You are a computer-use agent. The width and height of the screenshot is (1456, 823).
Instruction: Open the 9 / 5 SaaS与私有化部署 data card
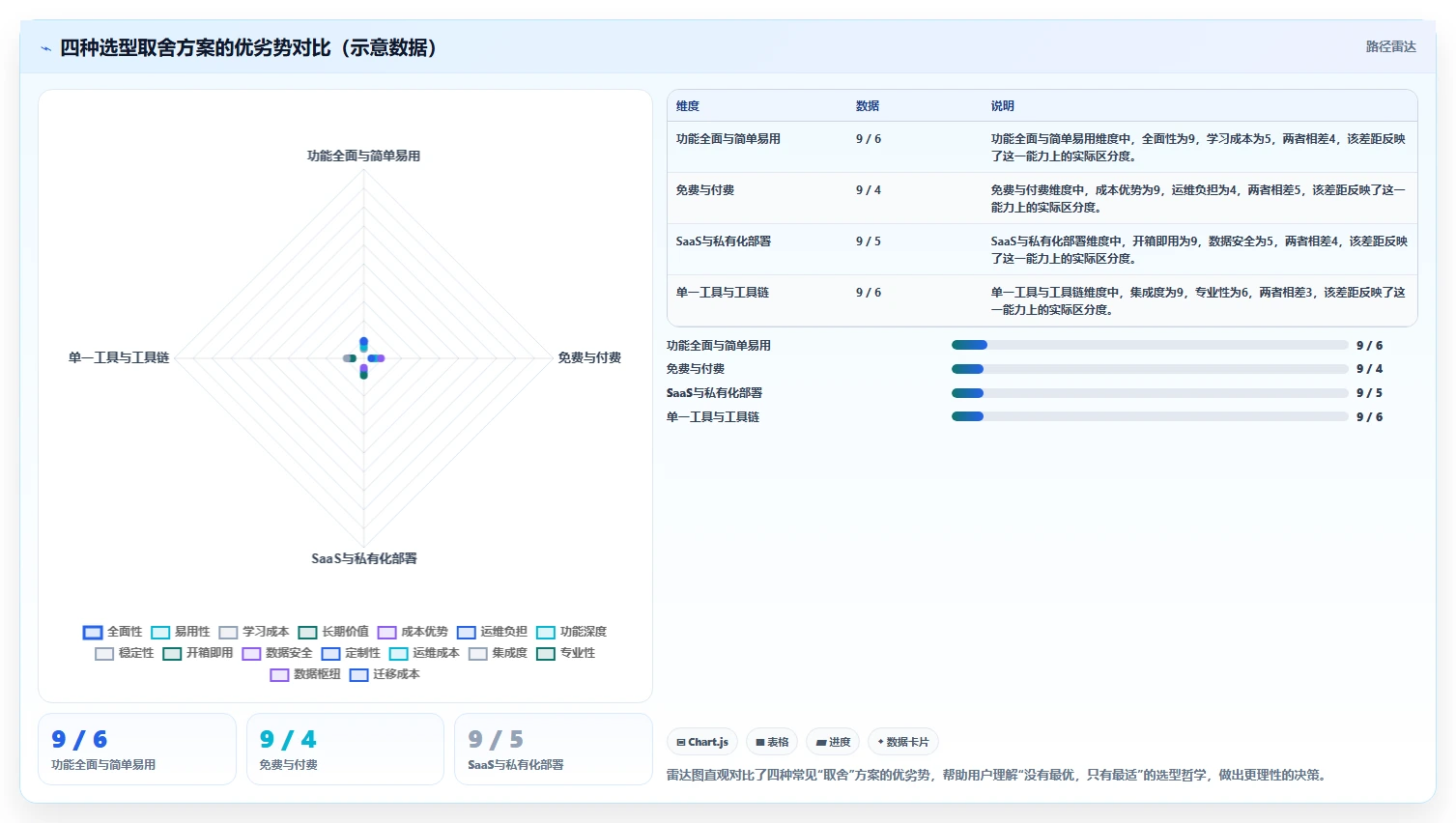click(x=554, y=750)
